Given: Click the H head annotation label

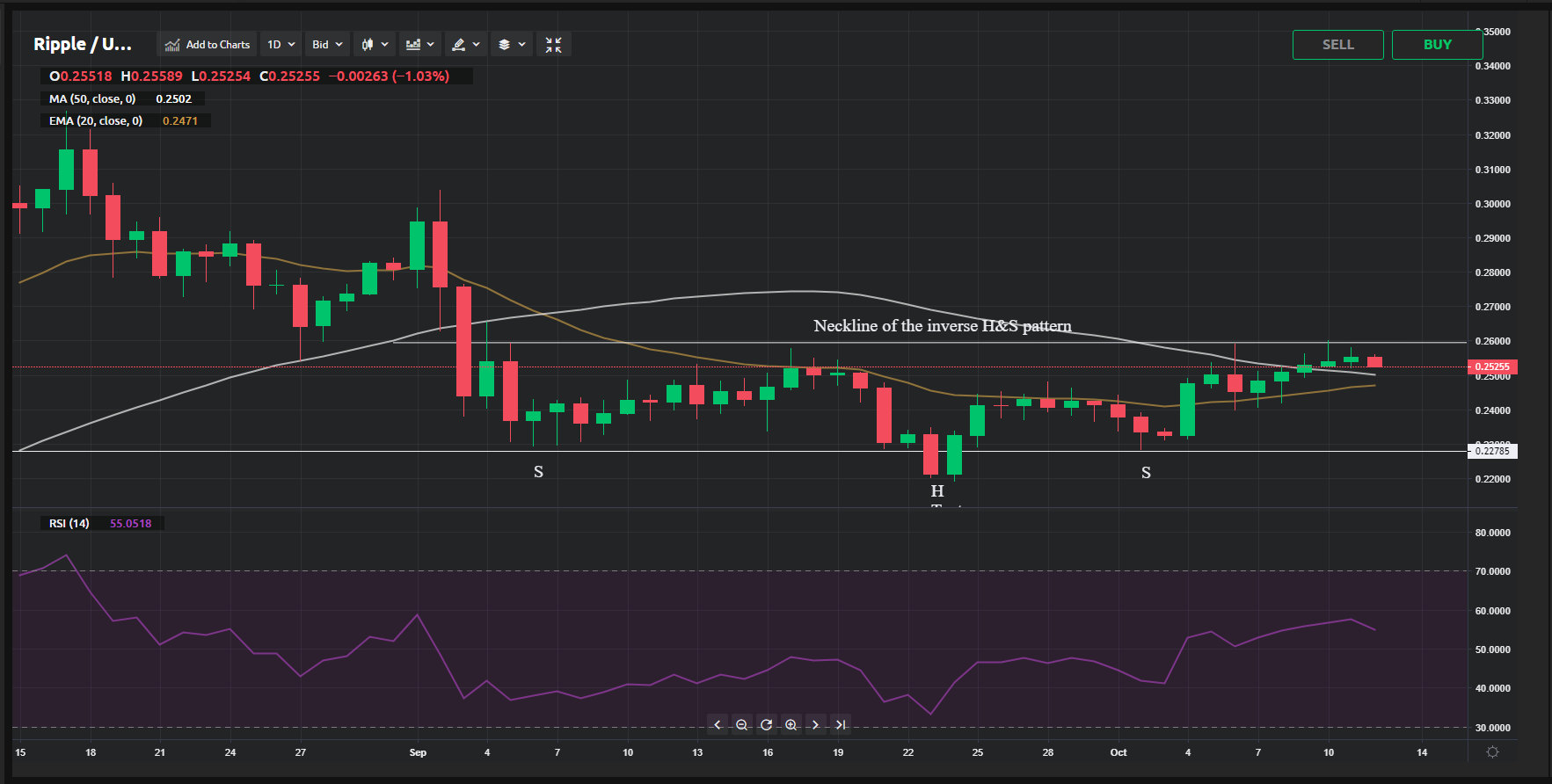Looking at the screenshot, I should (x=937, y=491).
